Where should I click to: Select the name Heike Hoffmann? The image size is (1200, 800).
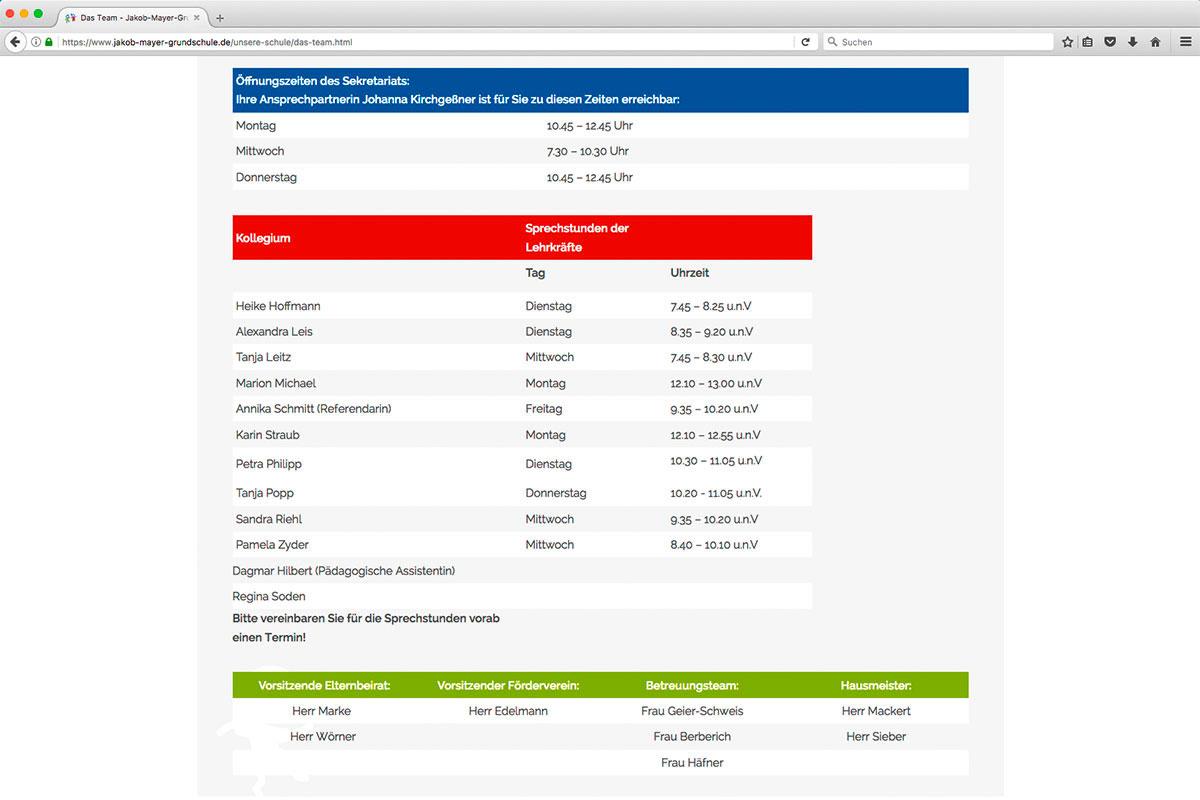pyautogui.click(x=278, y=306)
